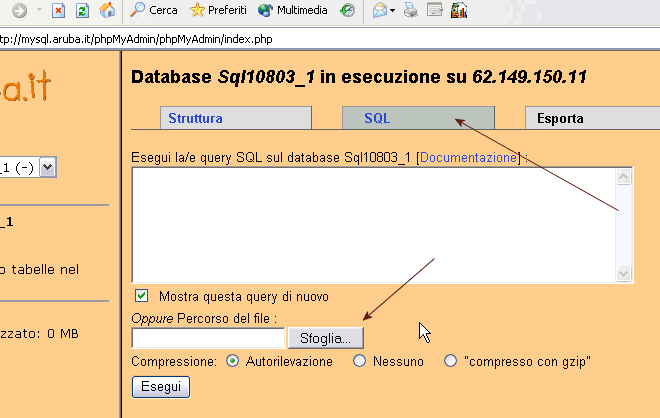The image size is (660, 418).
Task: Open the Multimedia panel
Action: click(x=292, y=11)
